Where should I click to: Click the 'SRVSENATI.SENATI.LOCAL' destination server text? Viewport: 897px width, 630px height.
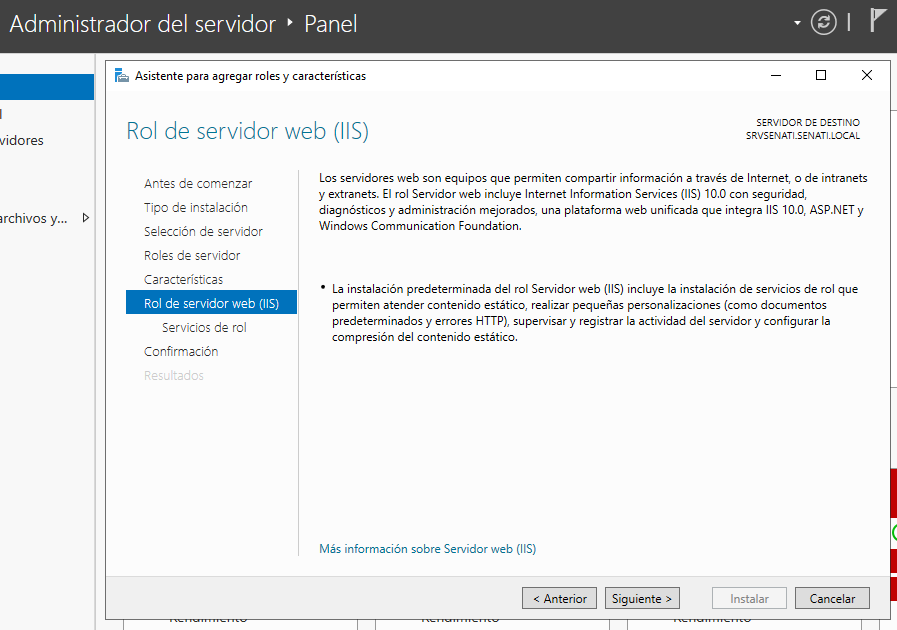click(803, 136)
